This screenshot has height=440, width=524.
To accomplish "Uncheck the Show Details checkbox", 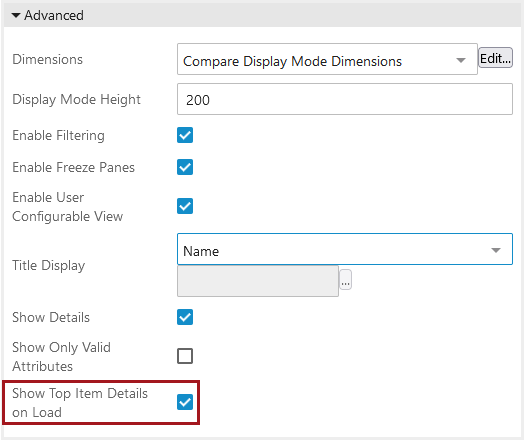I will click(x=185, y=317).
